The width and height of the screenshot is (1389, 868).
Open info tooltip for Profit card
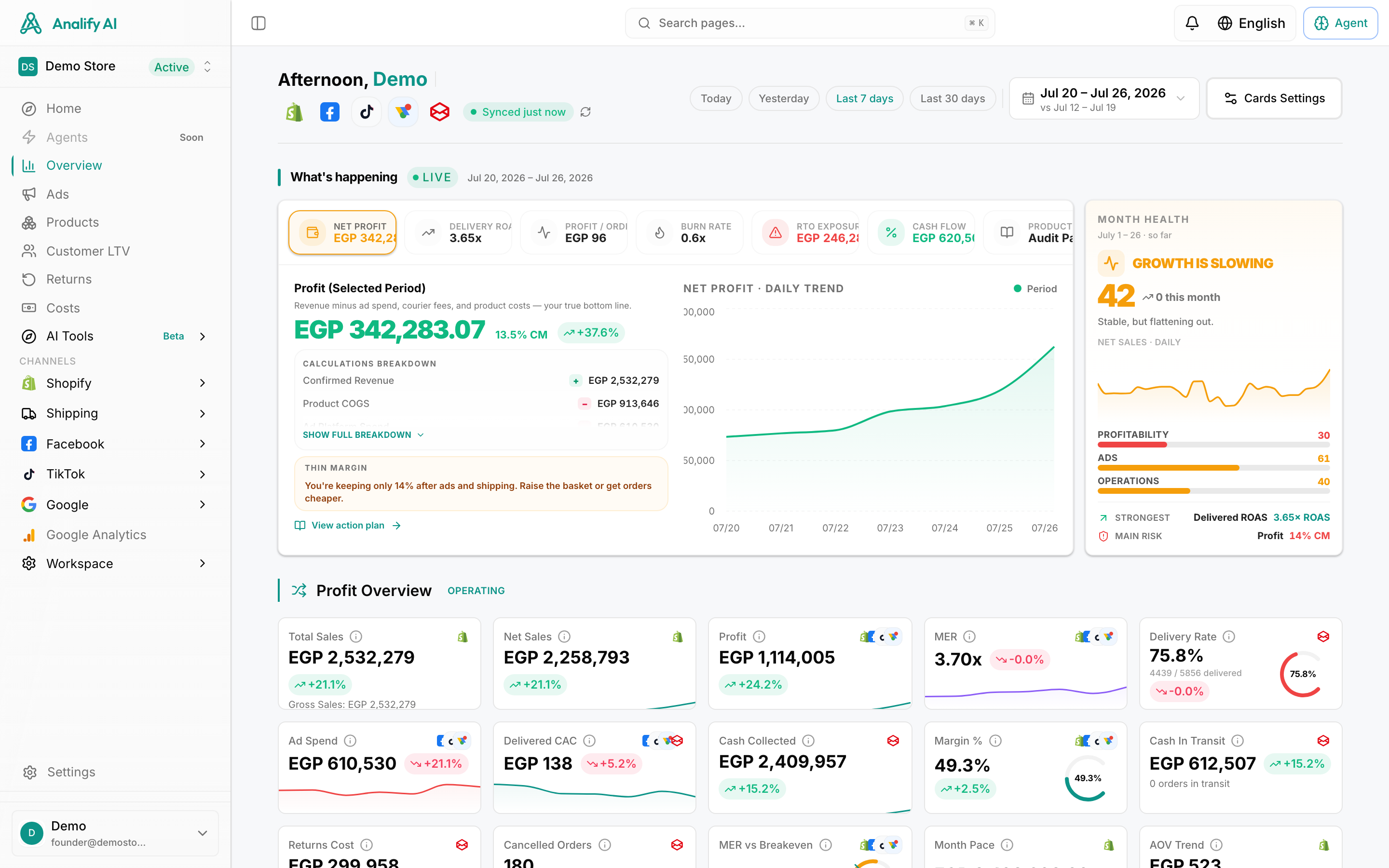(759, 637)
